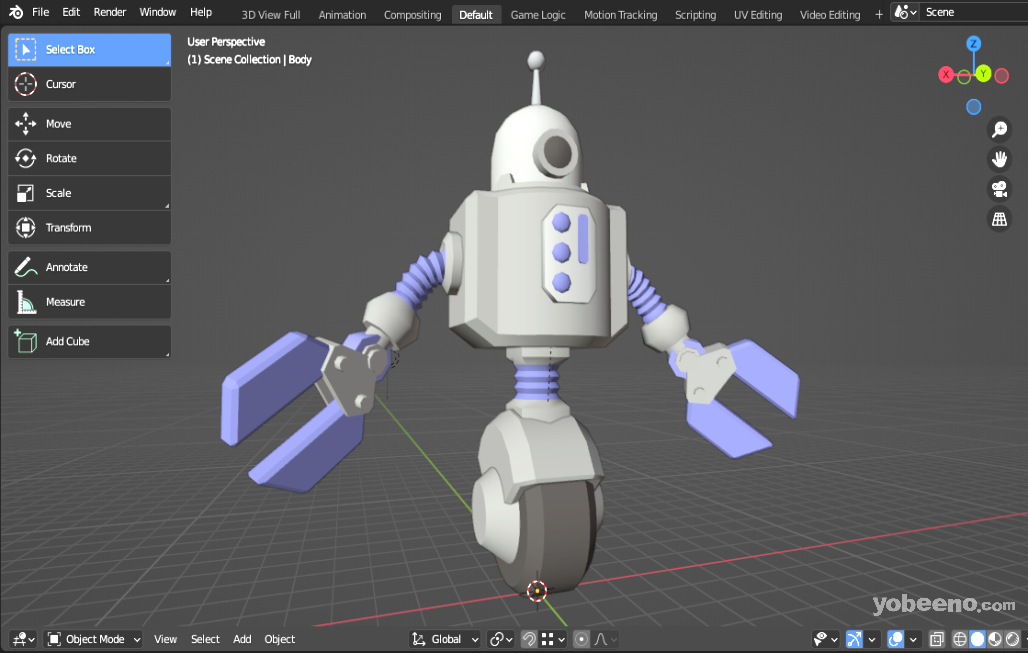Activate the Add Cube tool
Image resolution: width=1028 pixels, height=653 pixels.
coord(89,342)
